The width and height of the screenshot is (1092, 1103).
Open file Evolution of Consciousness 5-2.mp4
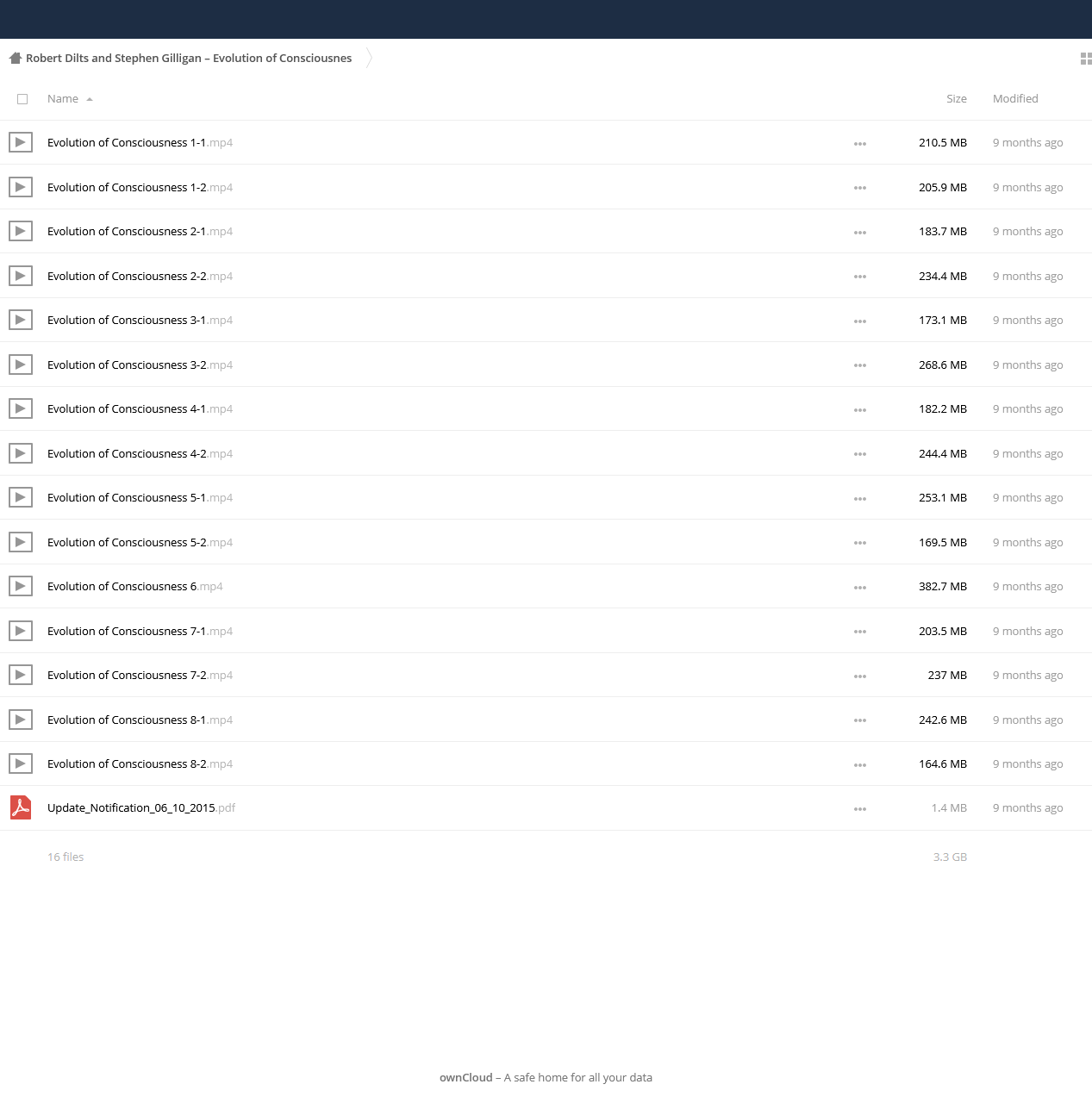(x=140, y=543)
